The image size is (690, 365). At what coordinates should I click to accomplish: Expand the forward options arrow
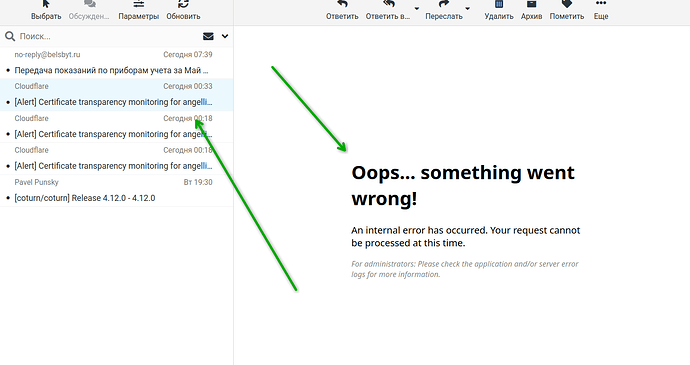point(468,9)
